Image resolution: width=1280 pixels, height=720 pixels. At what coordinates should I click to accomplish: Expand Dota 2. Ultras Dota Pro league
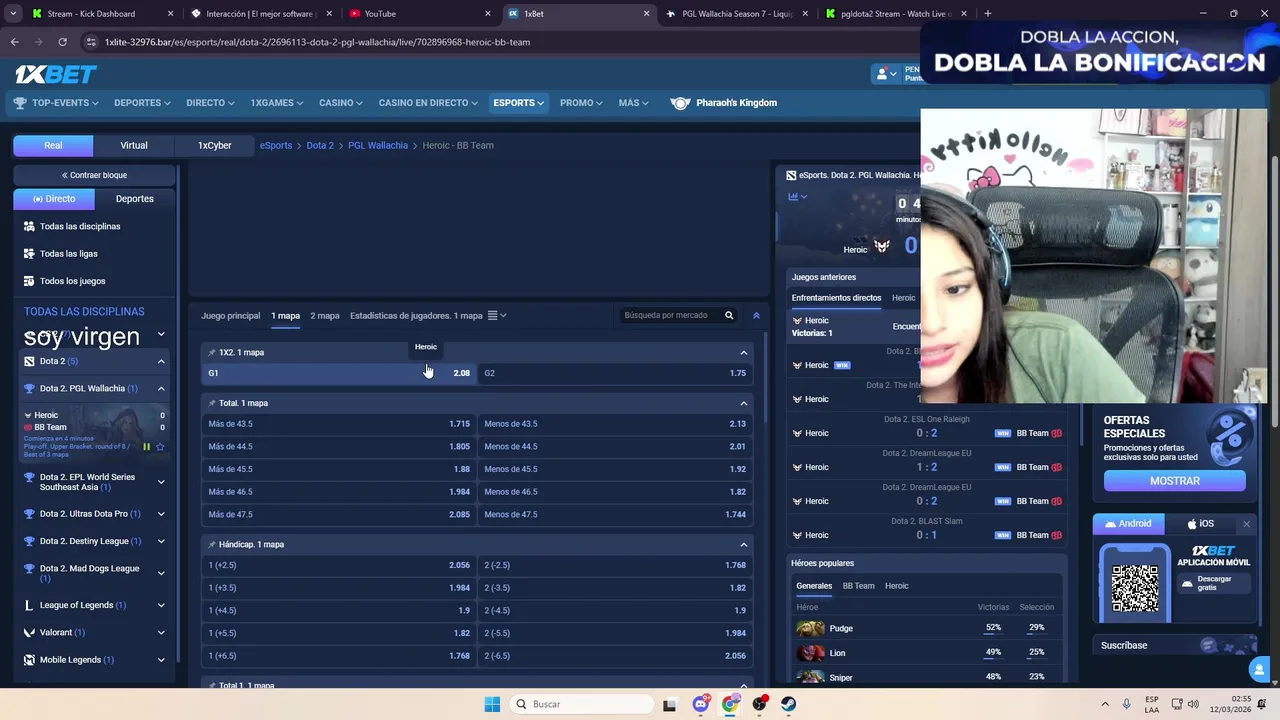tap(161, 514)
